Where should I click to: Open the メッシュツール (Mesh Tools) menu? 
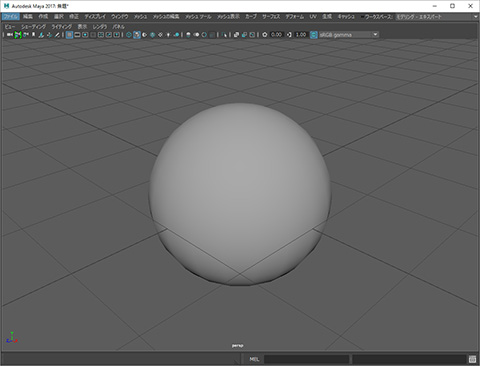pyautogui.click(x=198, y=17)
